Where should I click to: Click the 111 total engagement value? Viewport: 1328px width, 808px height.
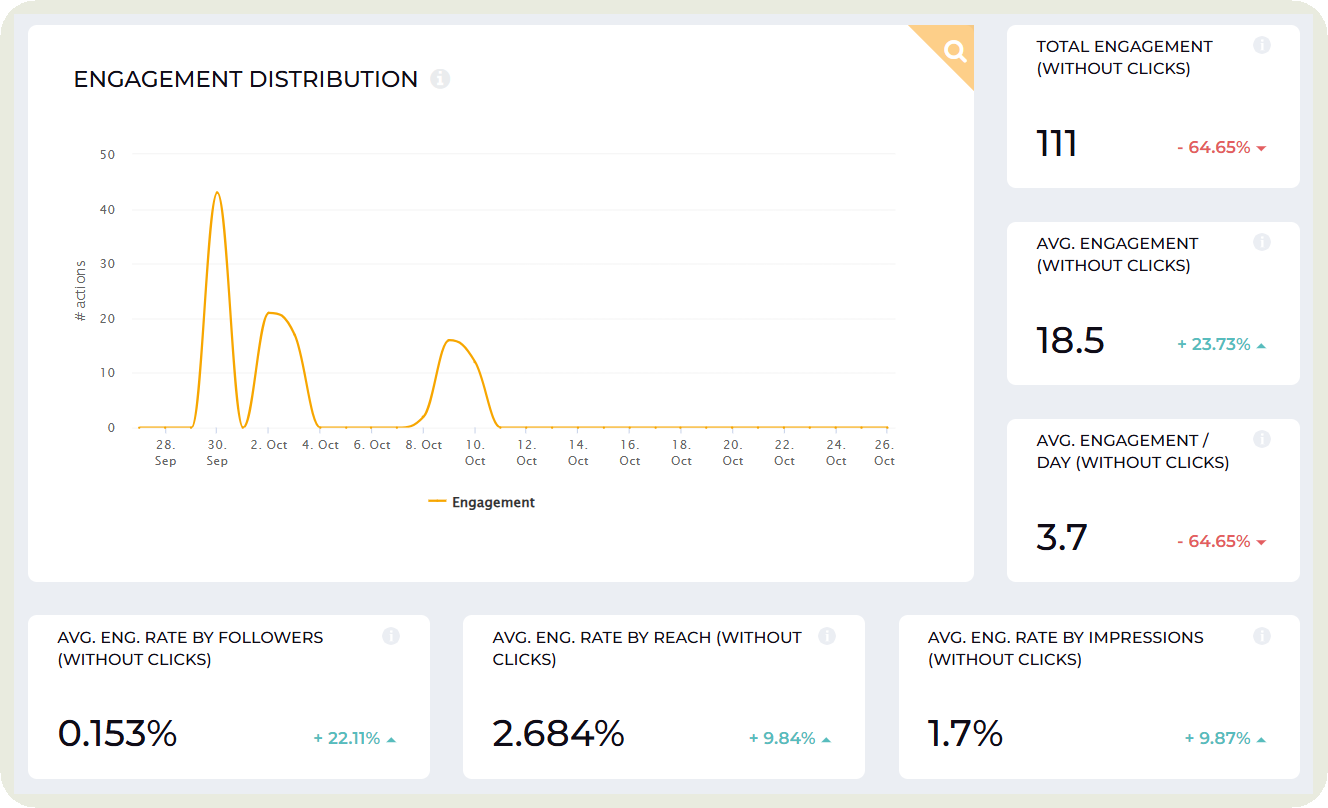pyautogui.click(x=1055, y=143)
